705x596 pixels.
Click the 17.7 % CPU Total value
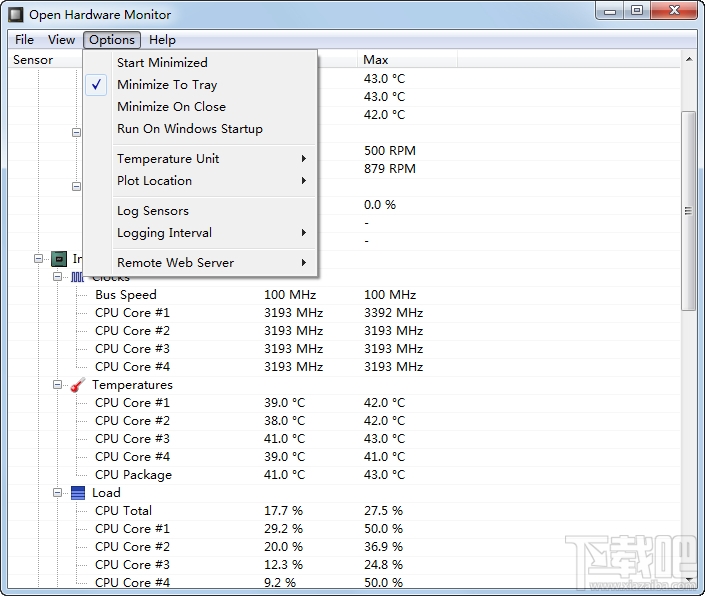pyautogui.click(x=283, y=511)
